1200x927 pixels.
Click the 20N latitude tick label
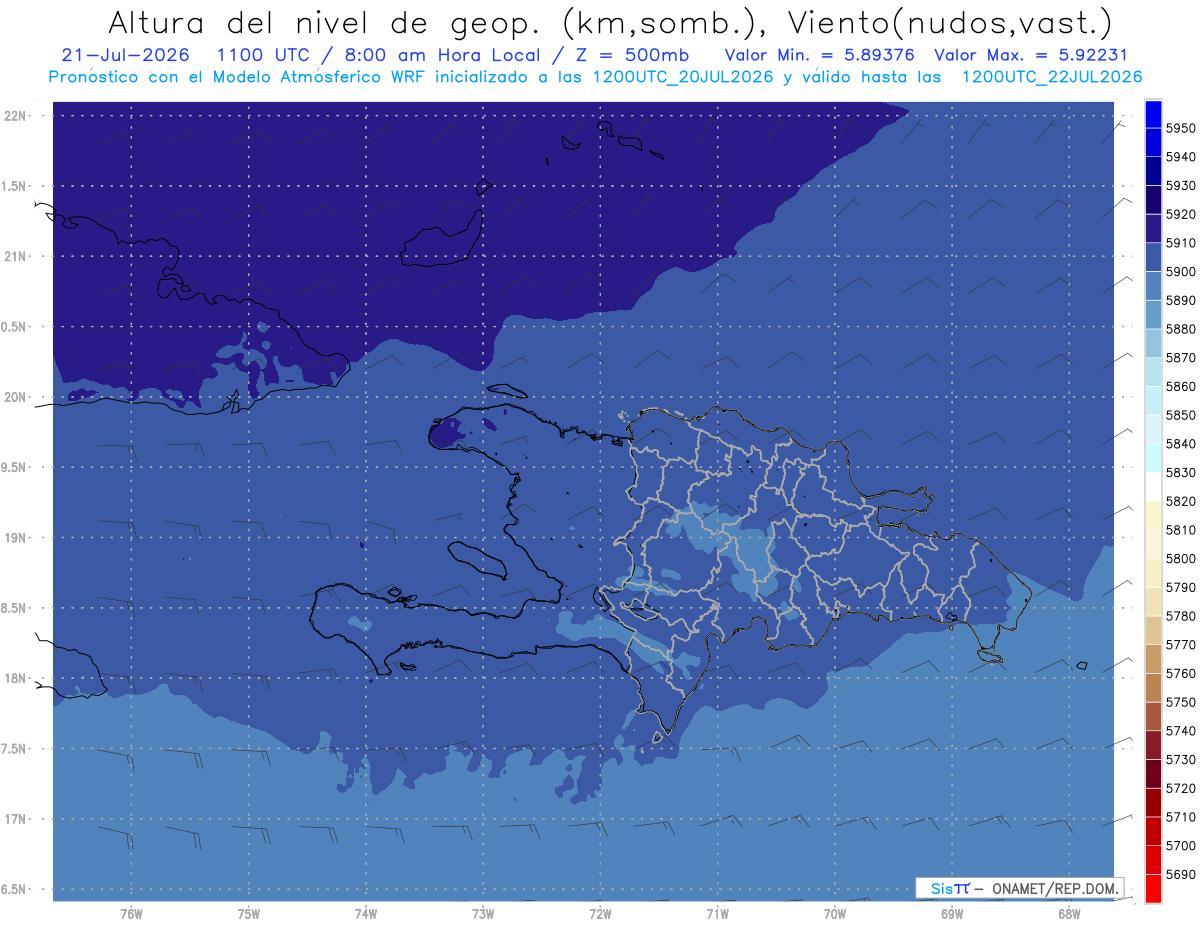17,397
